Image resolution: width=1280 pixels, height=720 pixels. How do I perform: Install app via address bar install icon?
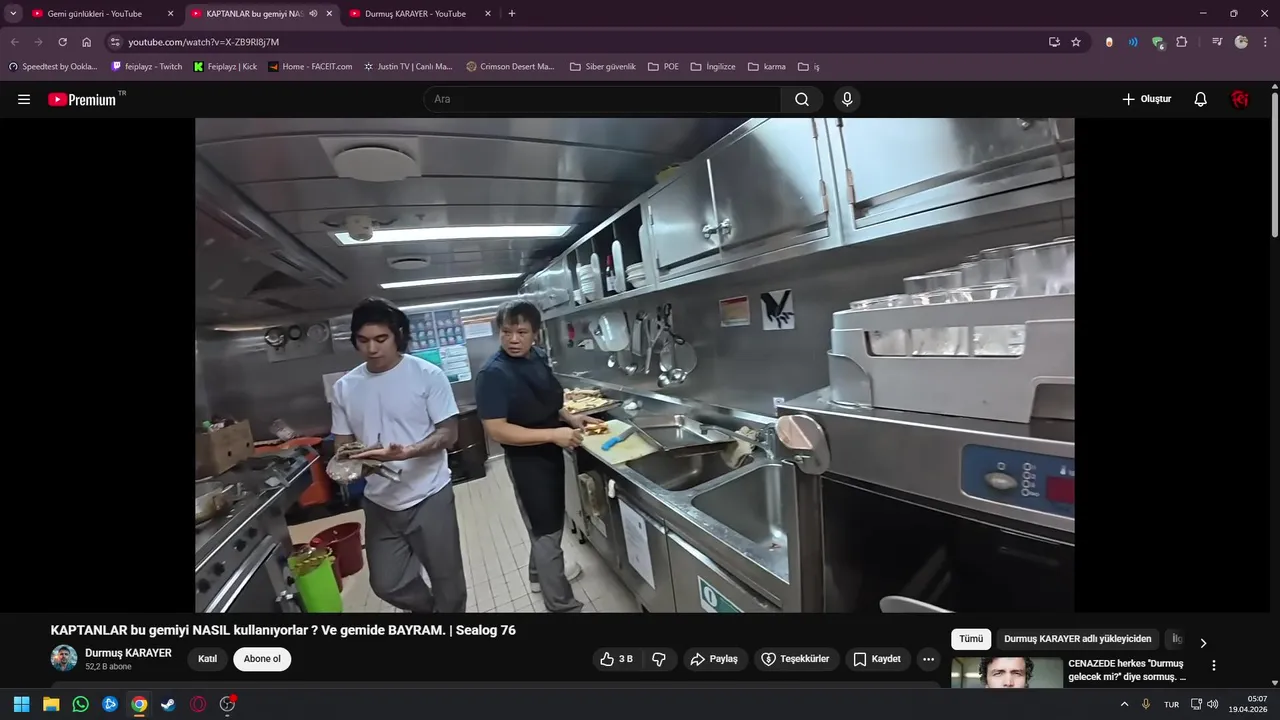click(x=1054, y=42)
